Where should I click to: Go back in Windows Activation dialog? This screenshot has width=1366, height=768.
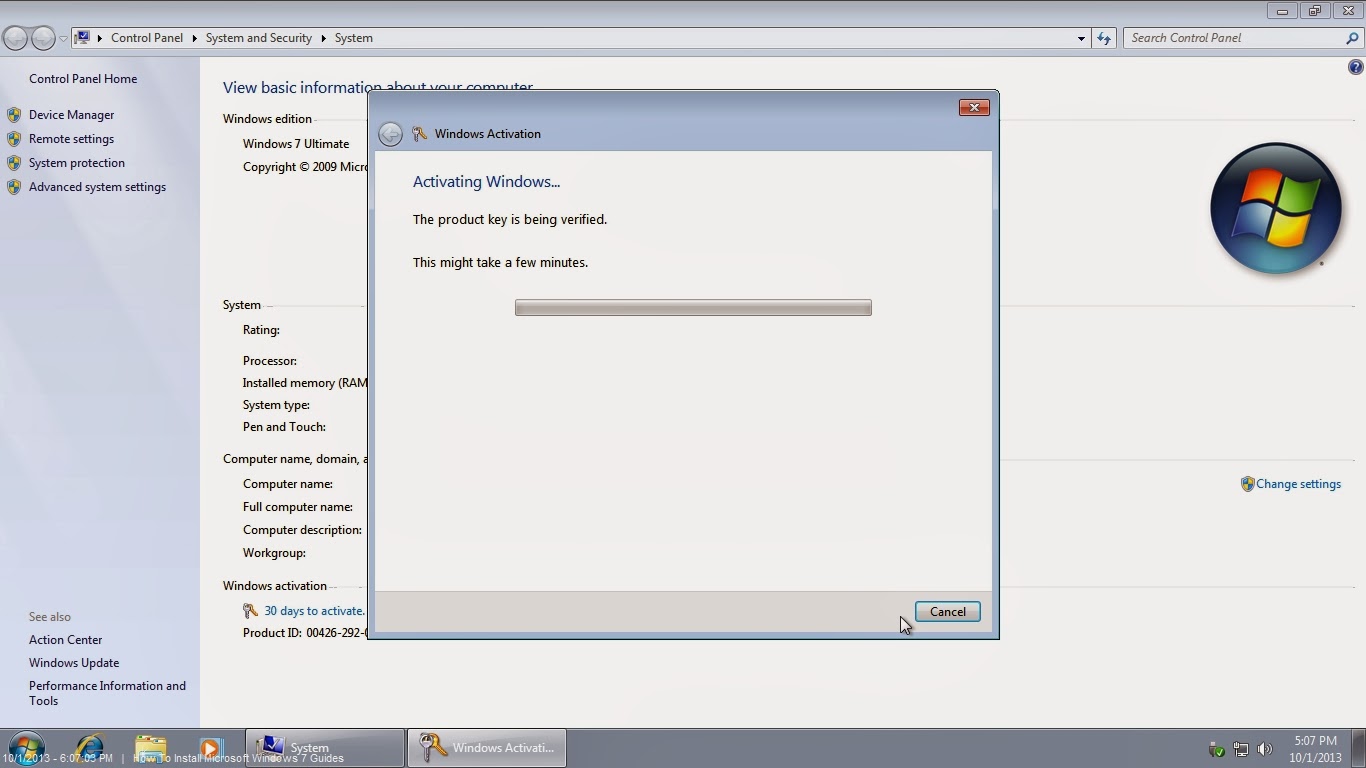tap(391, 134)
